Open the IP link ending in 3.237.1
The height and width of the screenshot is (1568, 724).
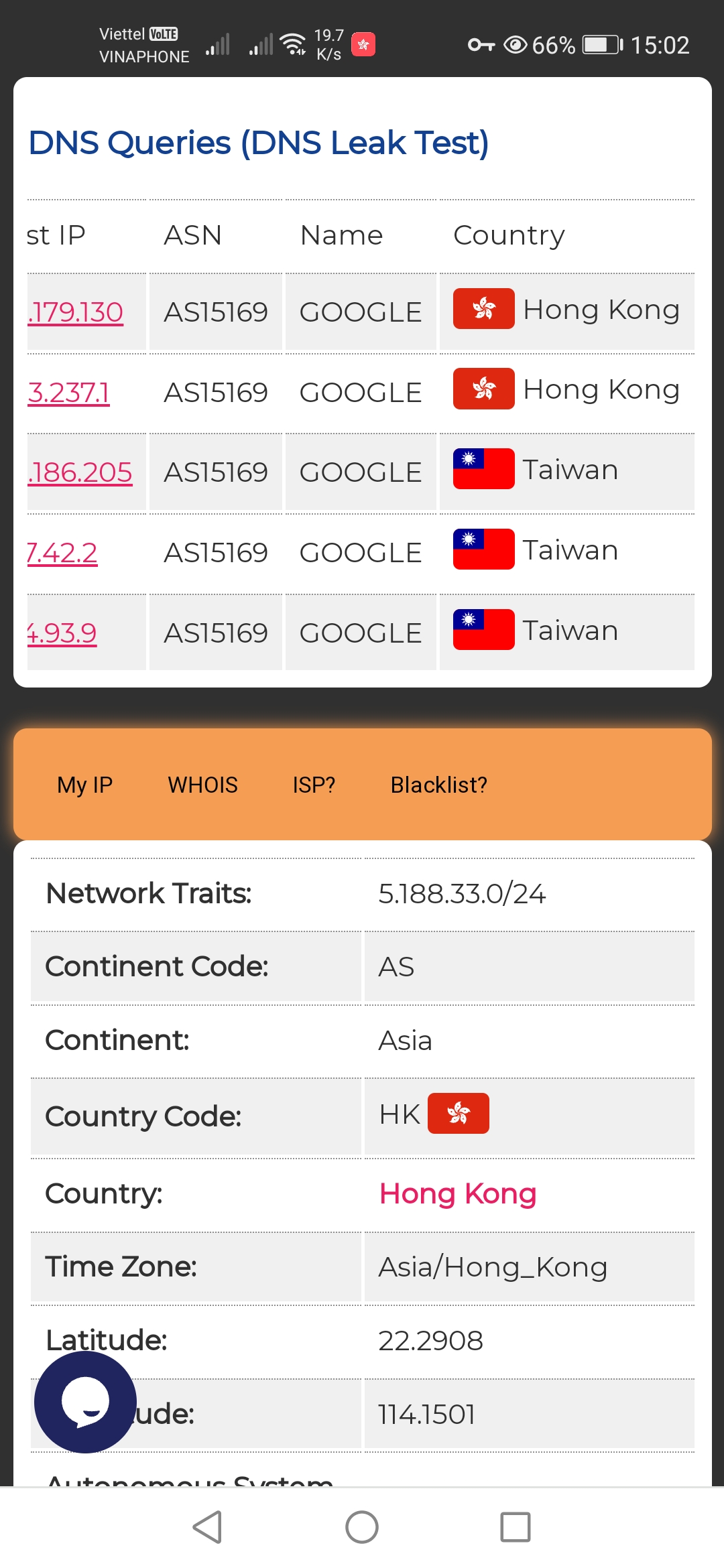tap(68, 393)
